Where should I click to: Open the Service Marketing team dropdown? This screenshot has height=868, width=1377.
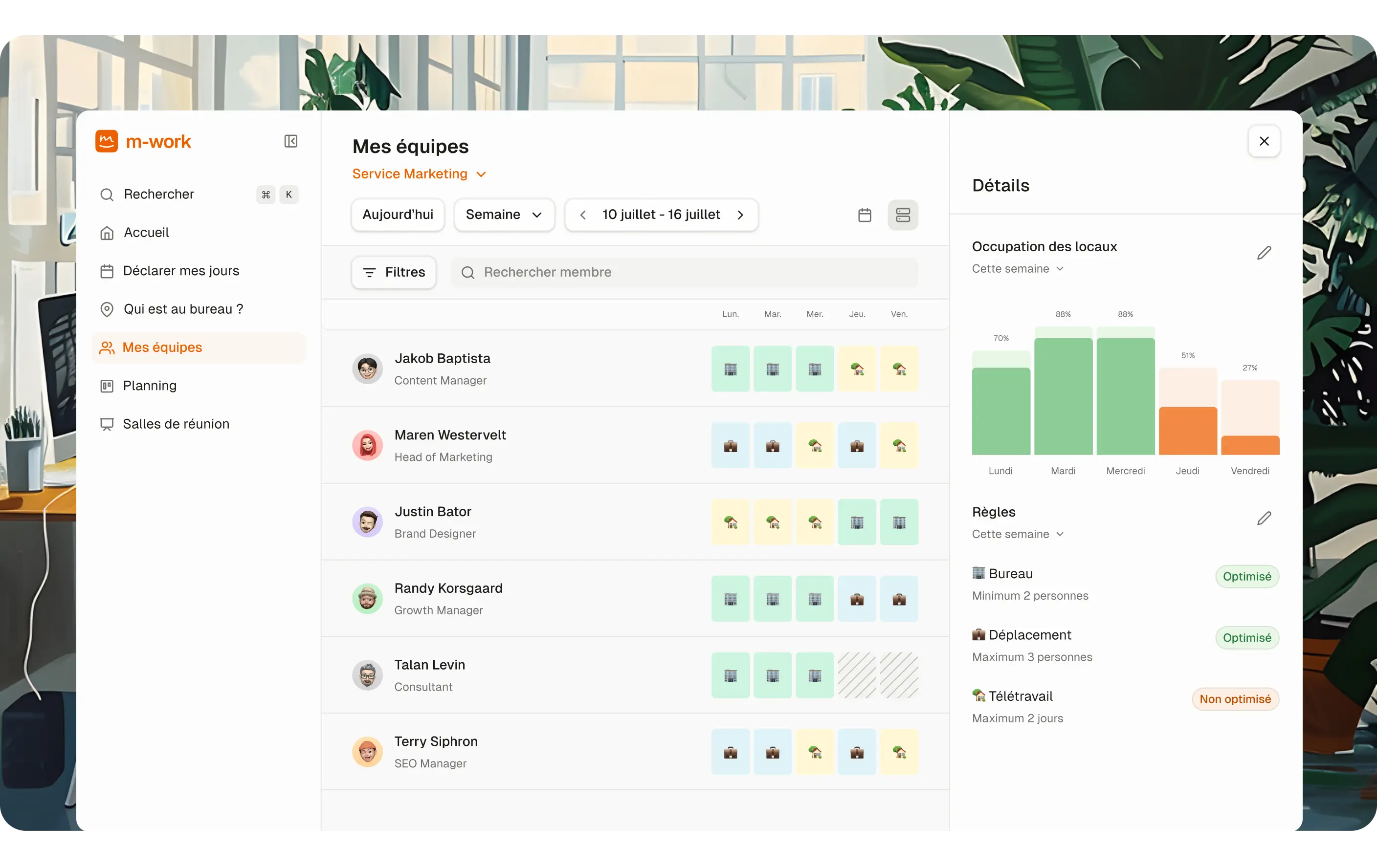[419, 174]
